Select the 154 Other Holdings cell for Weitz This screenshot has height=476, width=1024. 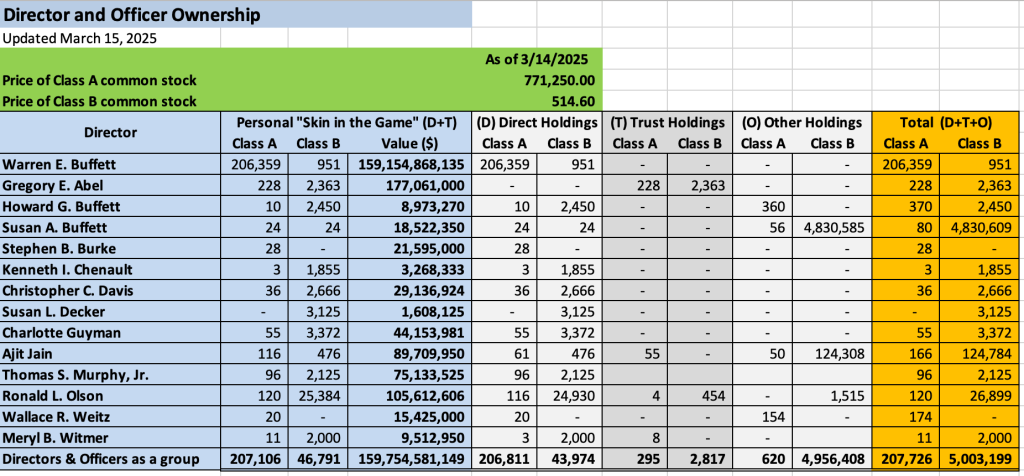[763, 417]
